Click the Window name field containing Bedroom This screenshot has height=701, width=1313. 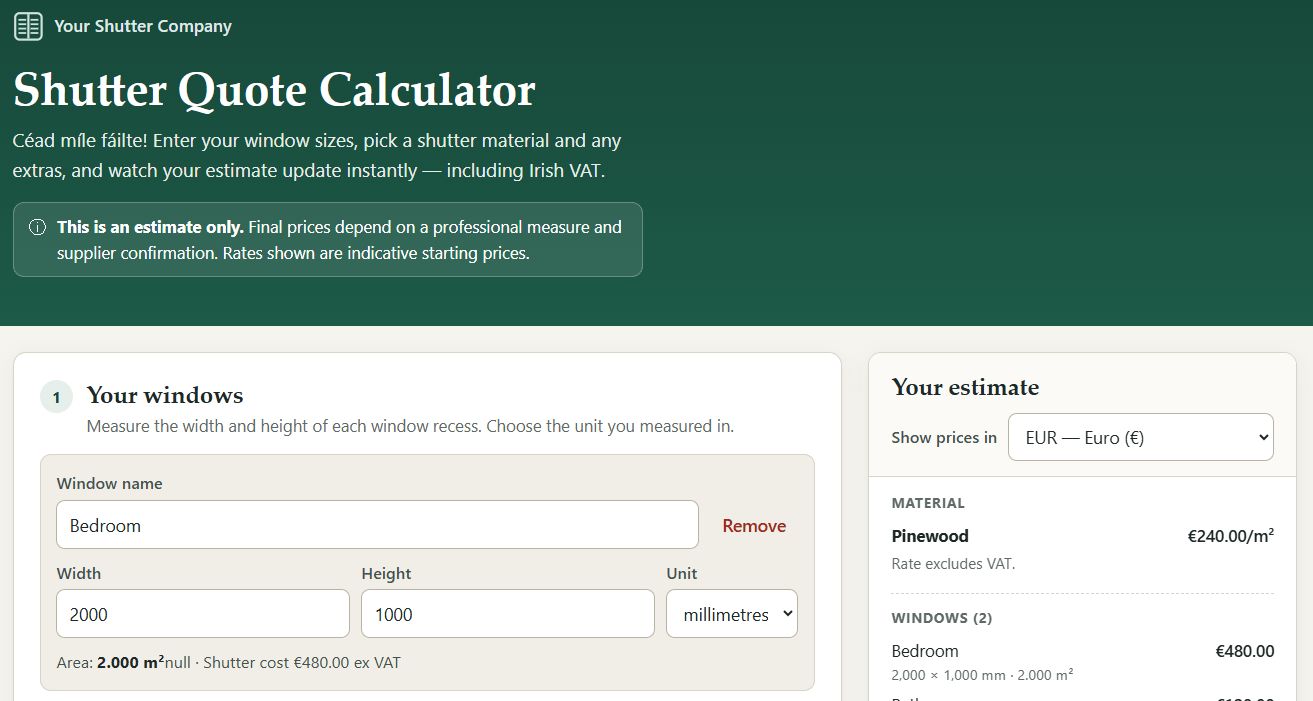click(377, 525)
